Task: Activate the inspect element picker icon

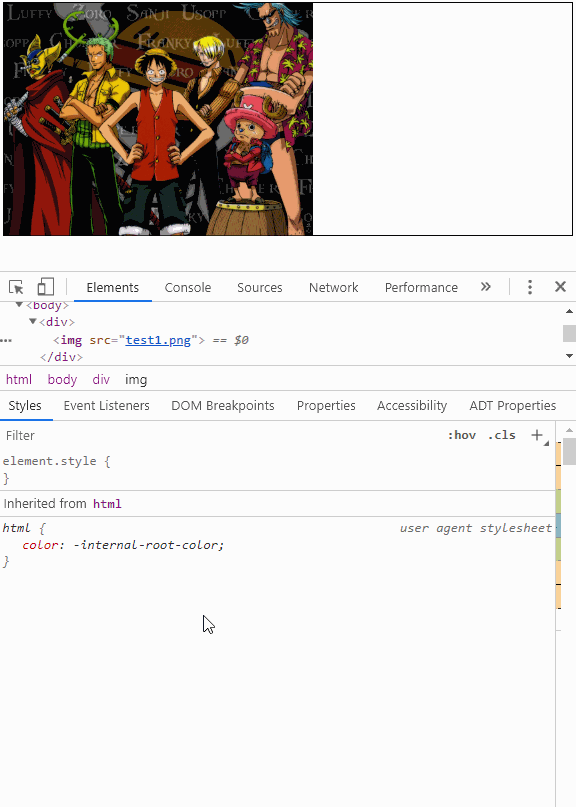Action: 16,287
